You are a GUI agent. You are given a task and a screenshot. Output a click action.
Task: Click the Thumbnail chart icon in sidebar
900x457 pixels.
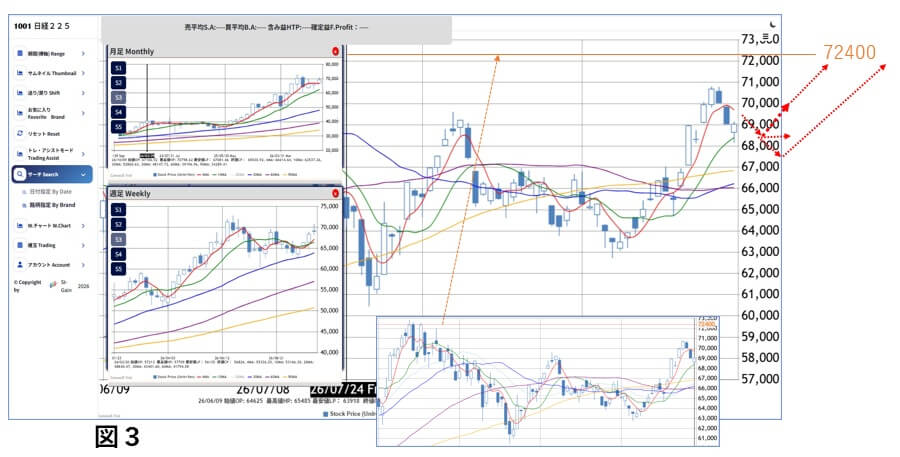click(20, 73)
